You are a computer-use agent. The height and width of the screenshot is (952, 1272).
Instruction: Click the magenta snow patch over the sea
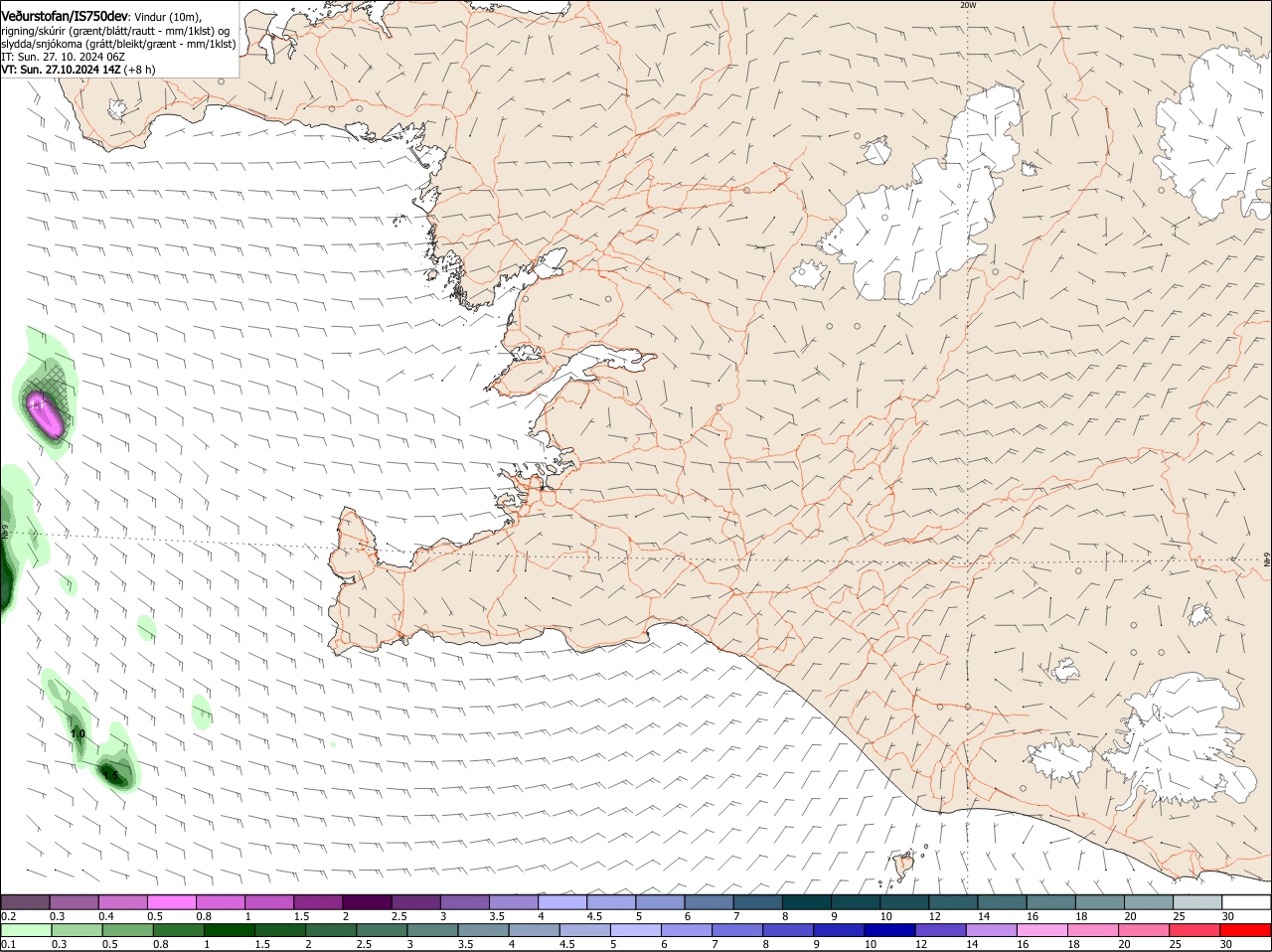point(46,413)
